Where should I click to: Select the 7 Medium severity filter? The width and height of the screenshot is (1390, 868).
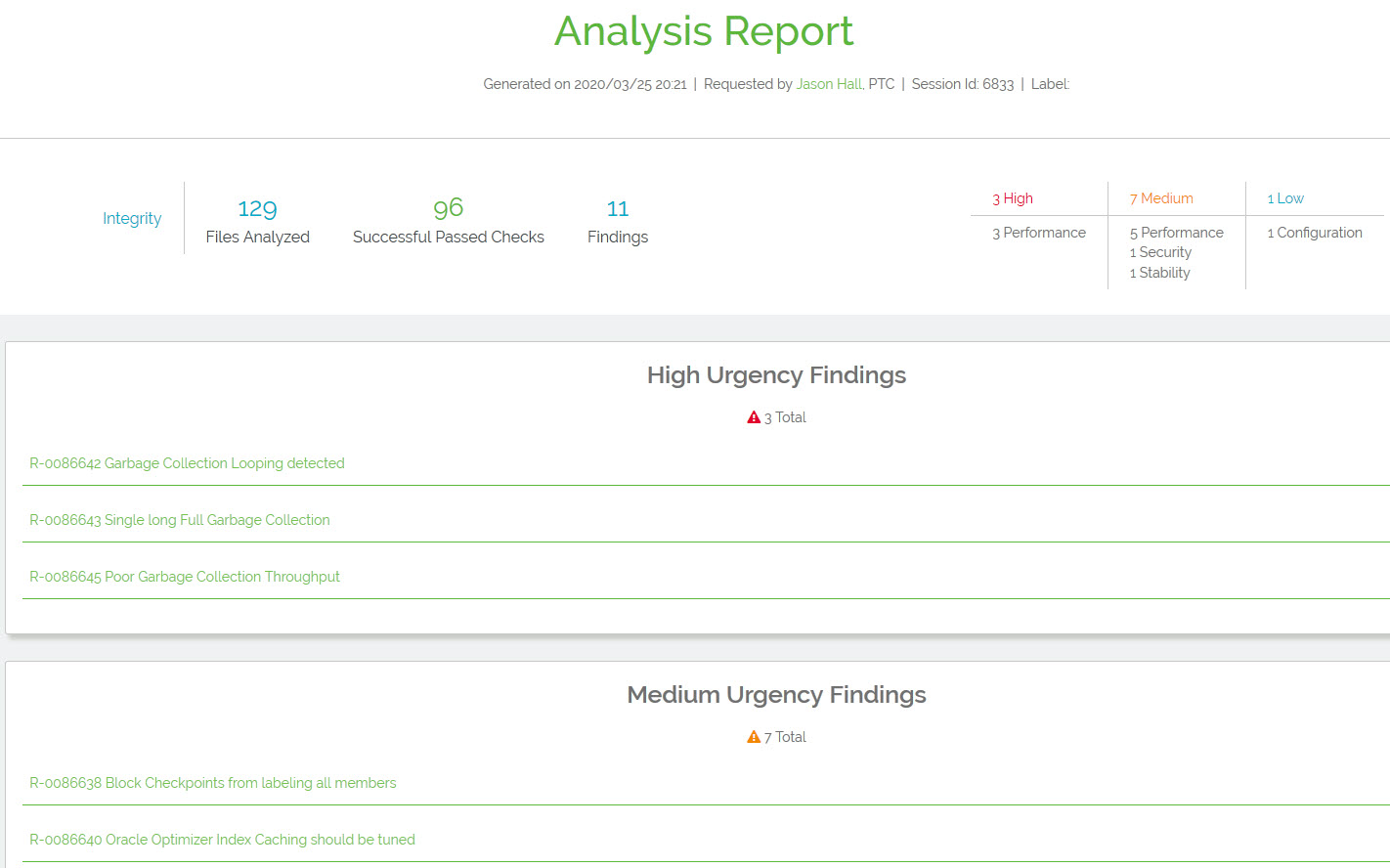pos(1161,197)
